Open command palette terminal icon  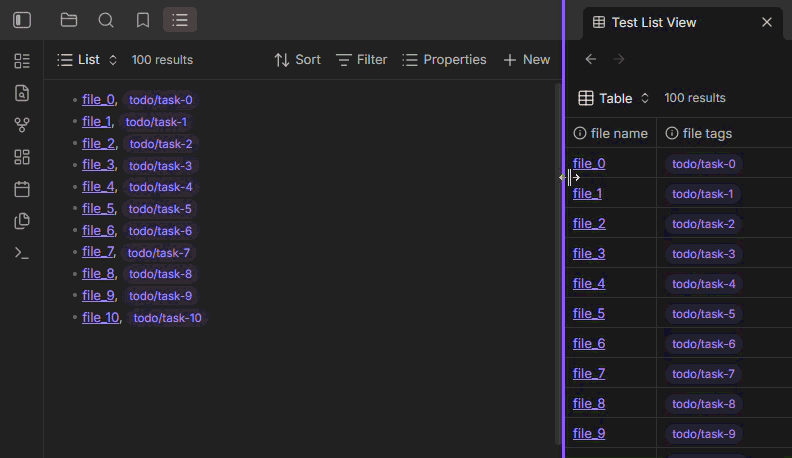[22, 253]
